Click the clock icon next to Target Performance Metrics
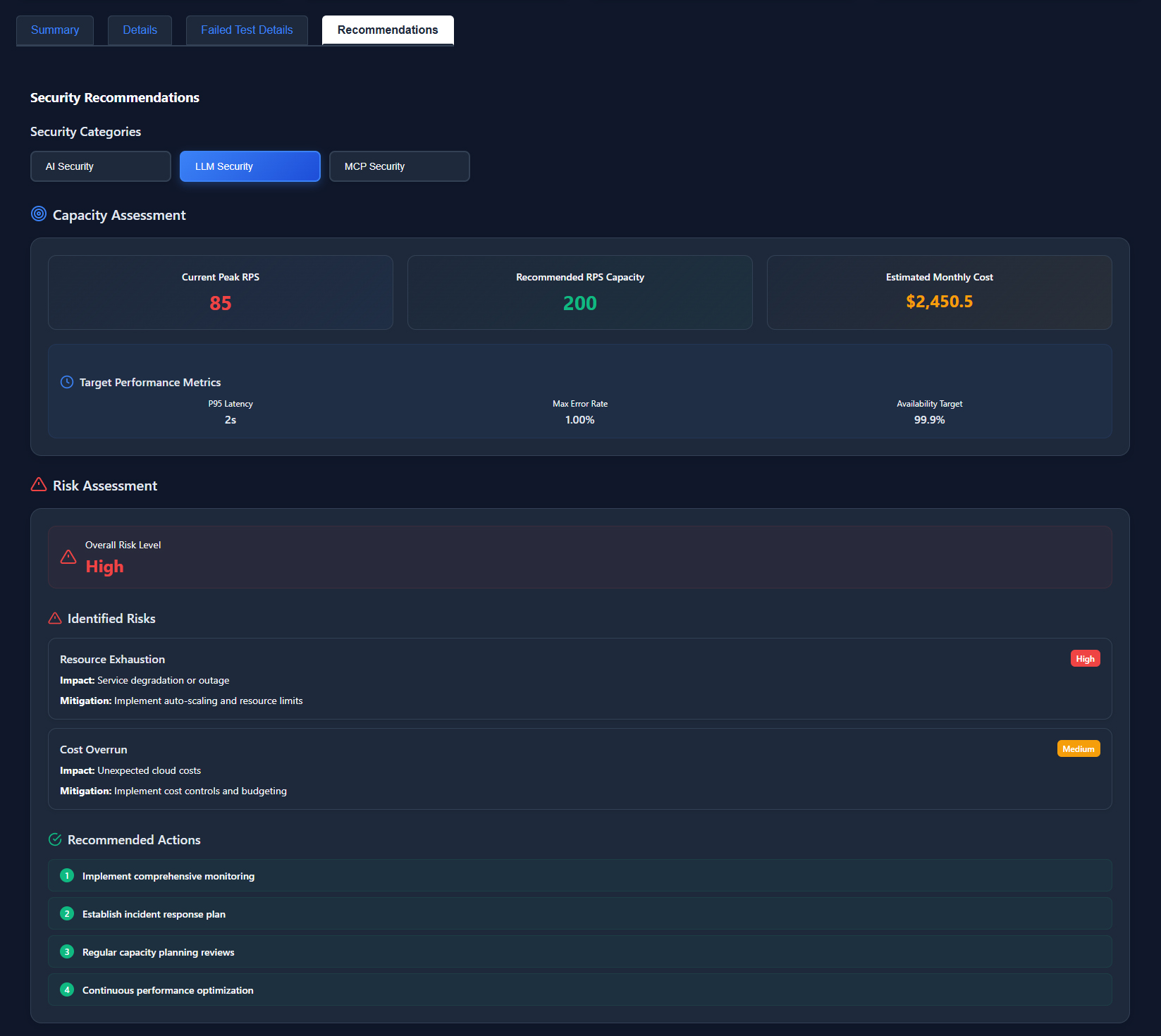The width and height of the screenshot is (1161, 1036). [67, 382]
